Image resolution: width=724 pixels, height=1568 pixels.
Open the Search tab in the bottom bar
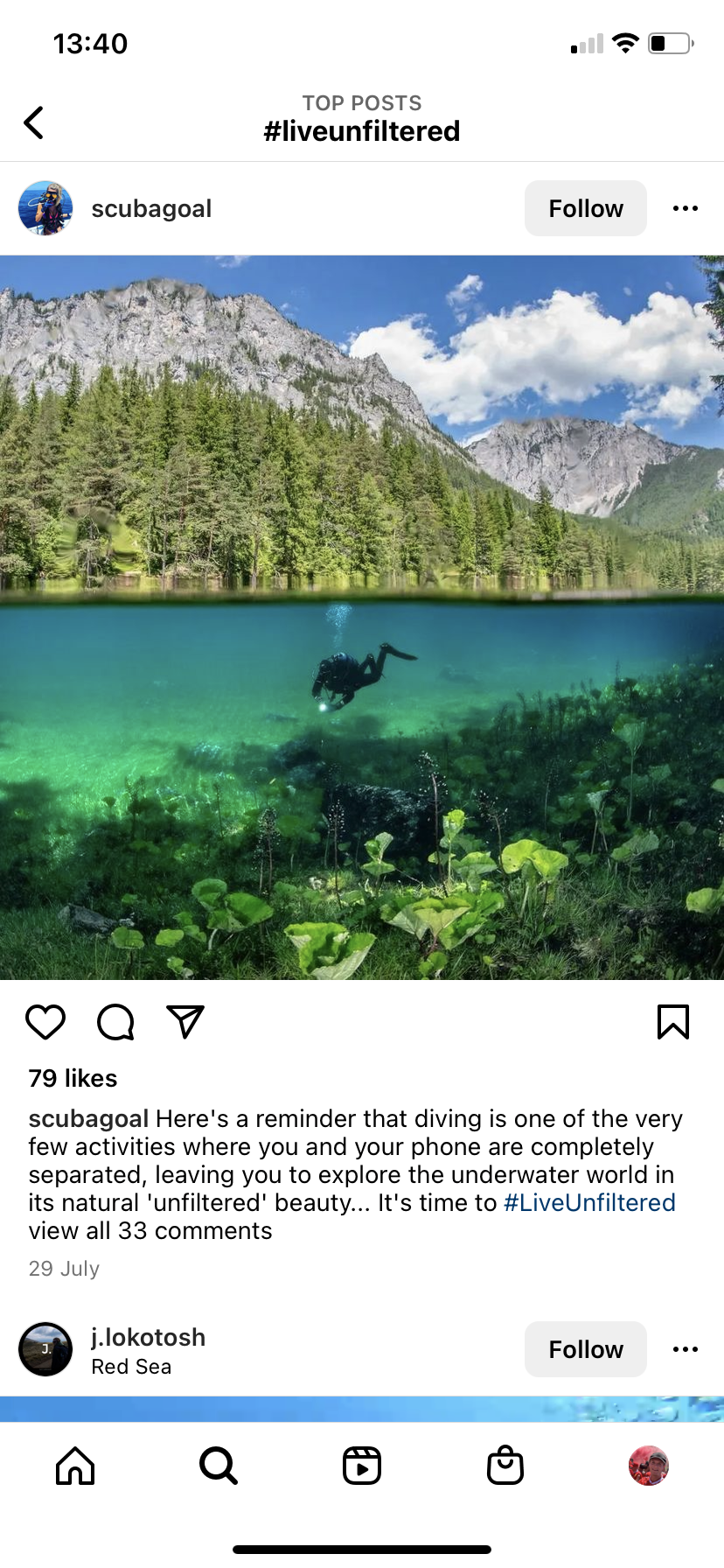(x=219, y=1466)
